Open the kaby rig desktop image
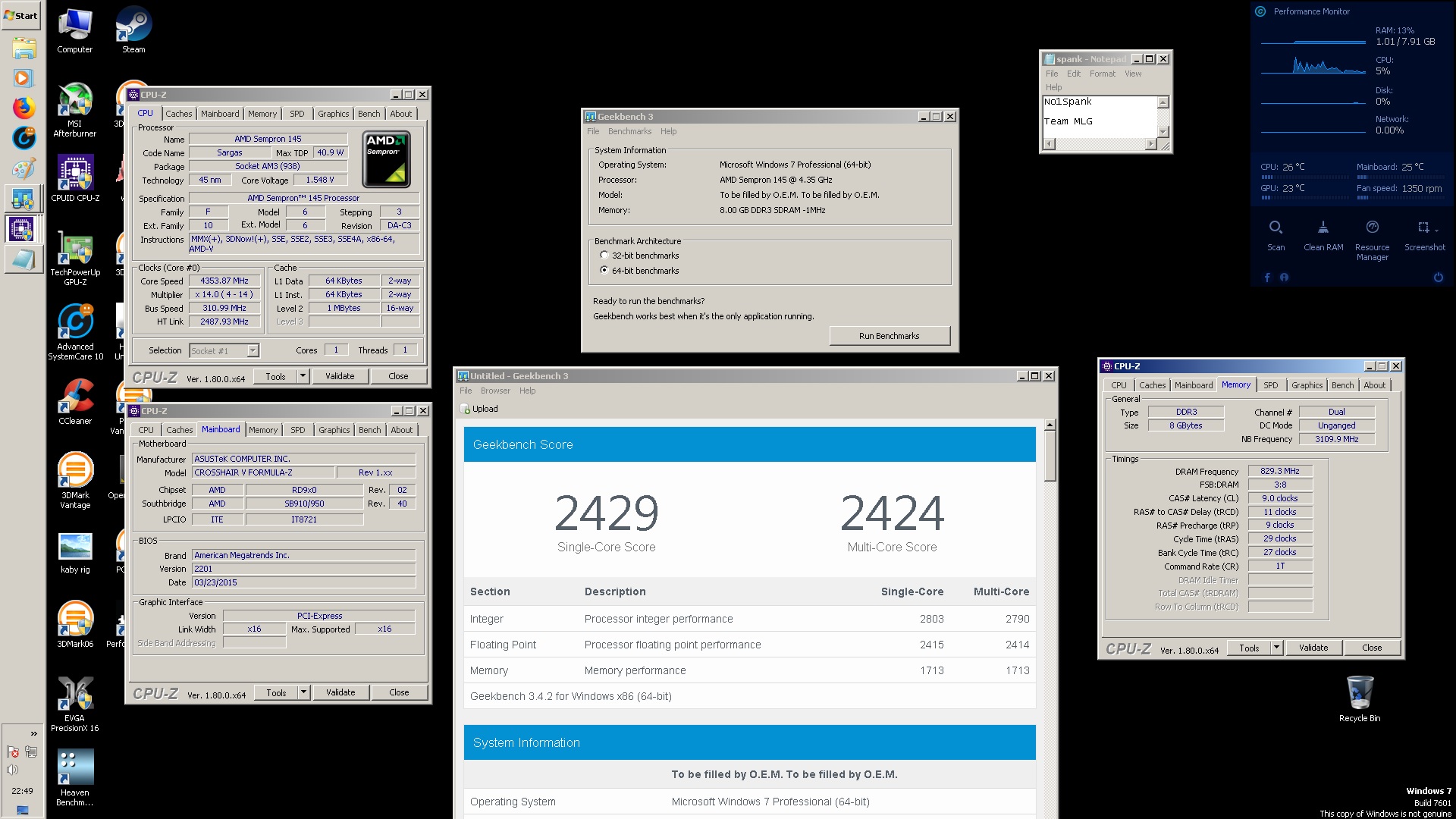This screenshot has width=1456, height=819. (x=75, y=552)
